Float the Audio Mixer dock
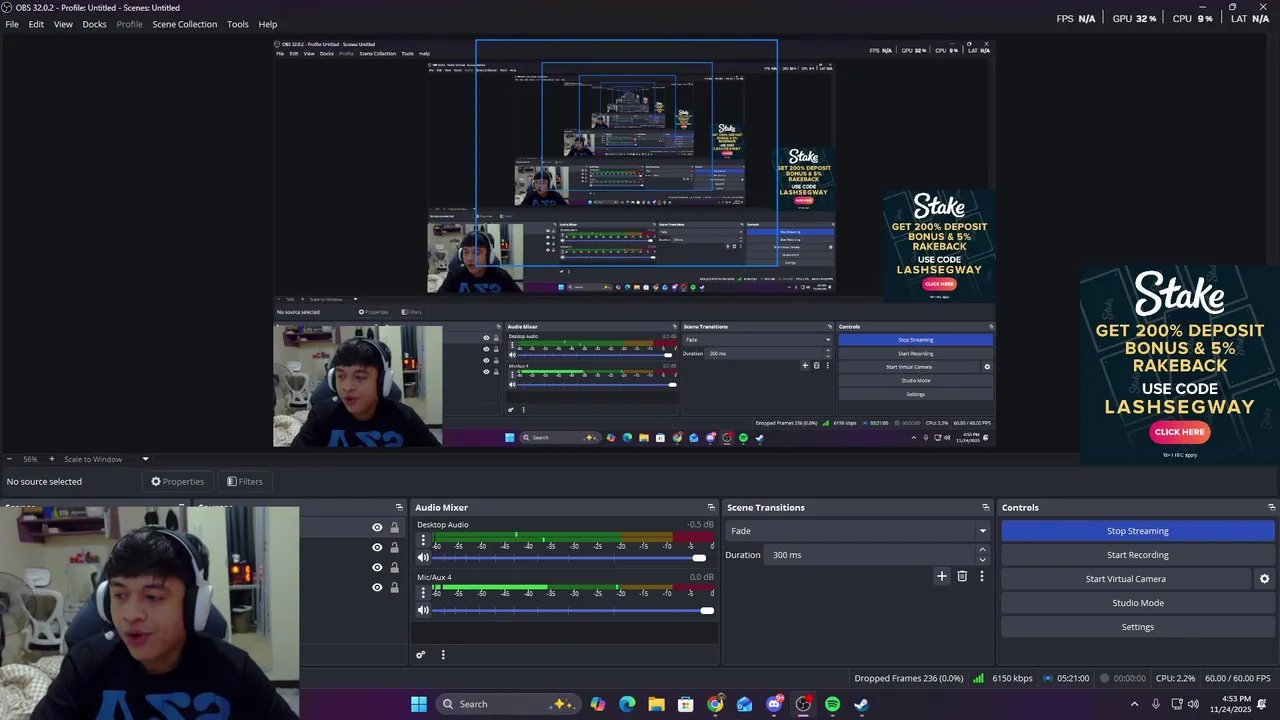 coord(711,508)
